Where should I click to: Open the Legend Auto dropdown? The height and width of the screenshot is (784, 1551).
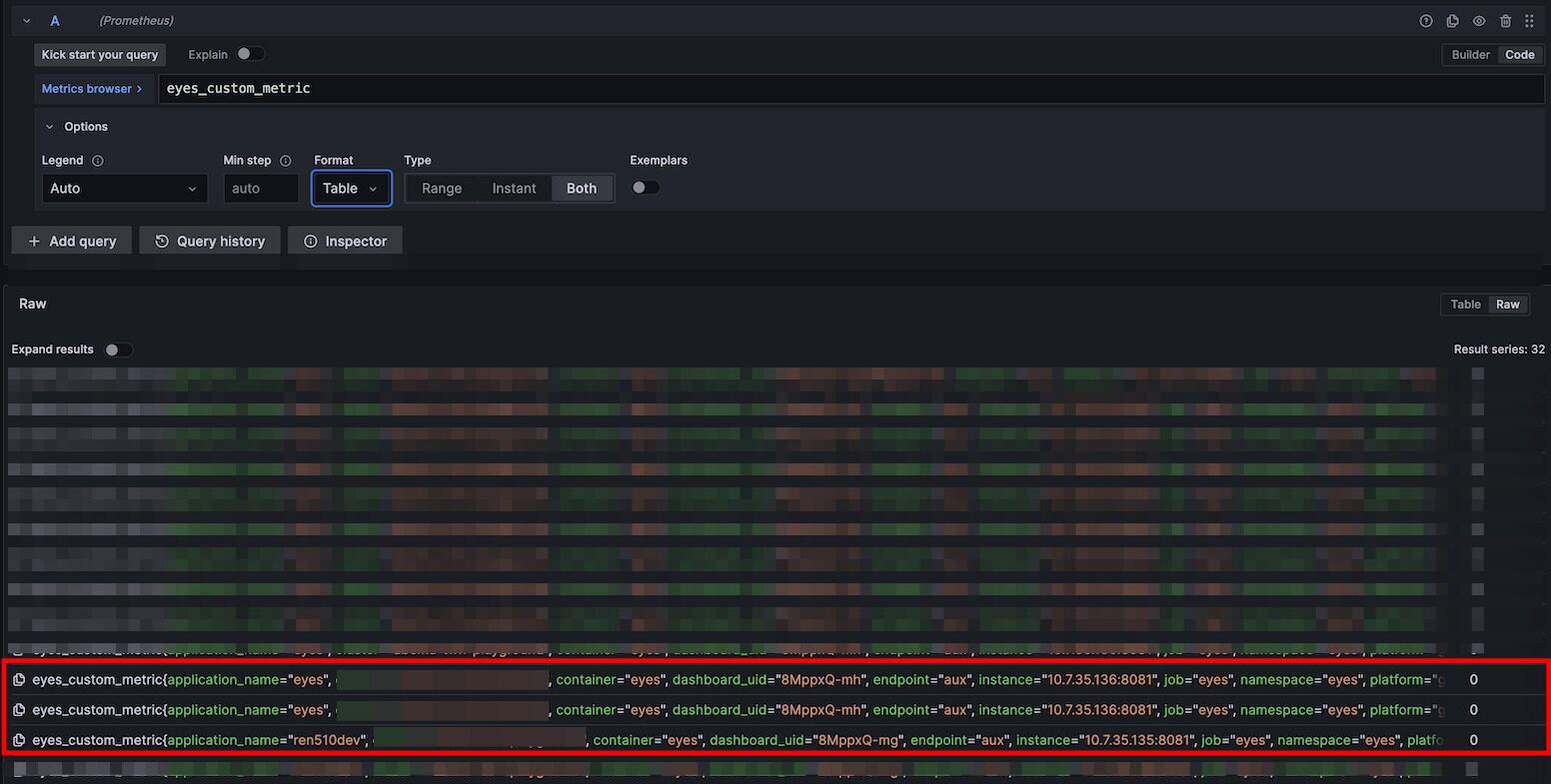tap(124, 189)
